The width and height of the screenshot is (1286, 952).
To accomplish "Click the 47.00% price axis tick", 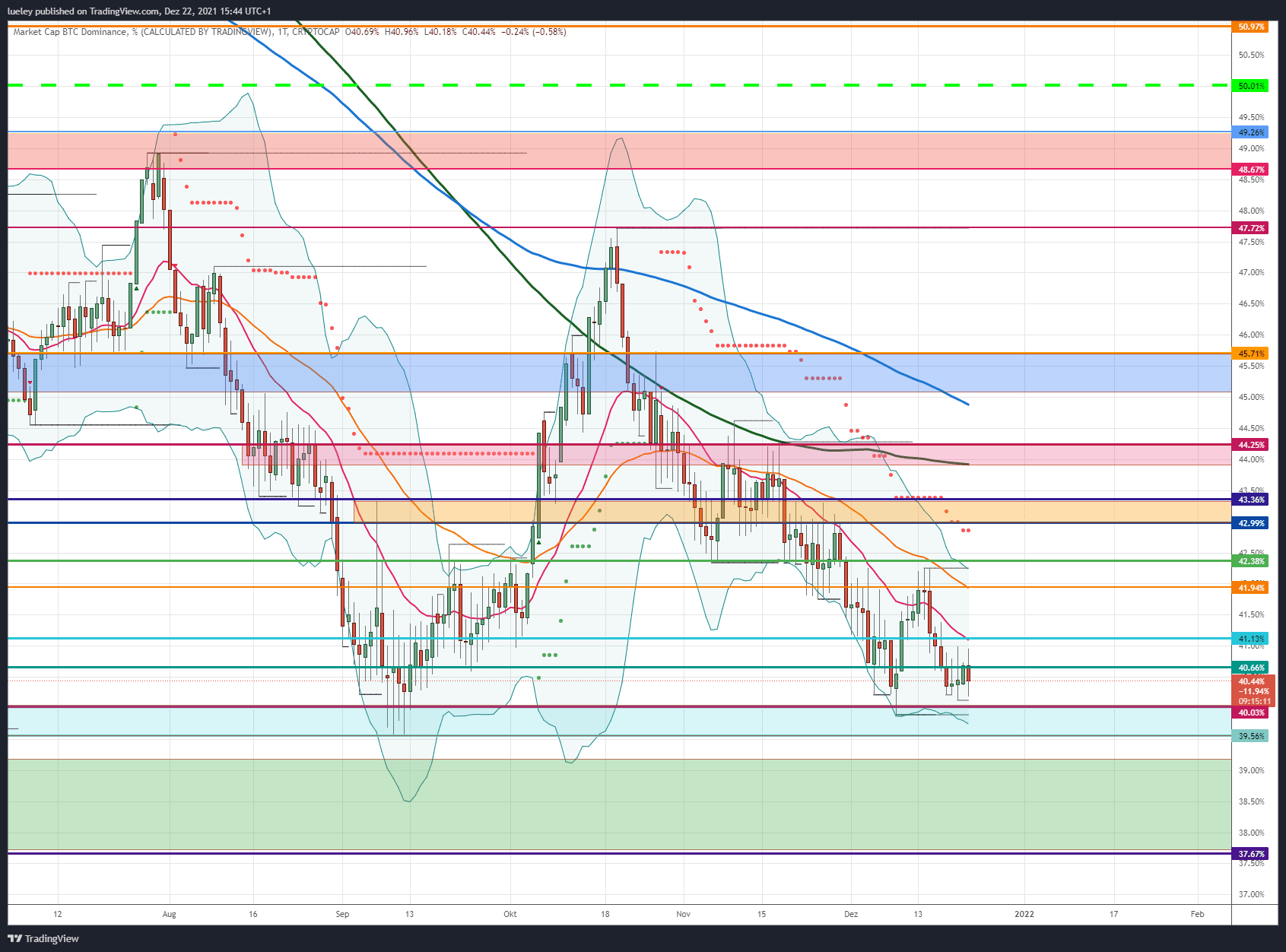I will tap(1251, 272).
